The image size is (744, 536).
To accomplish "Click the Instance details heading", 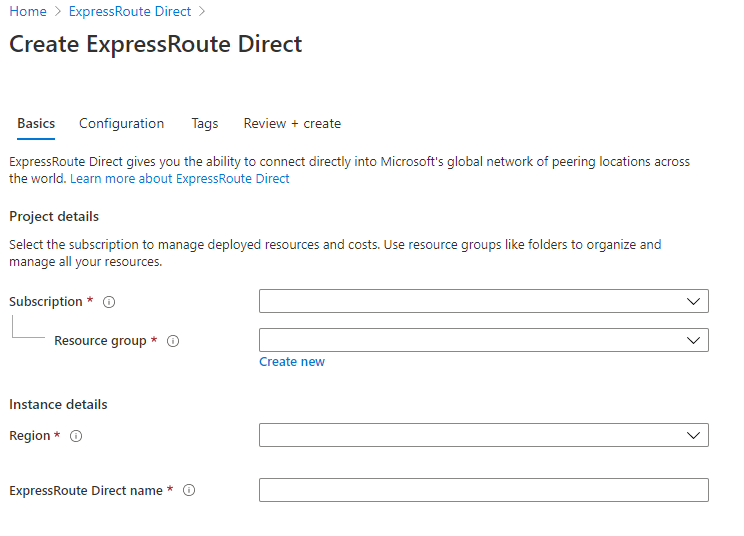I will [58, 405].
